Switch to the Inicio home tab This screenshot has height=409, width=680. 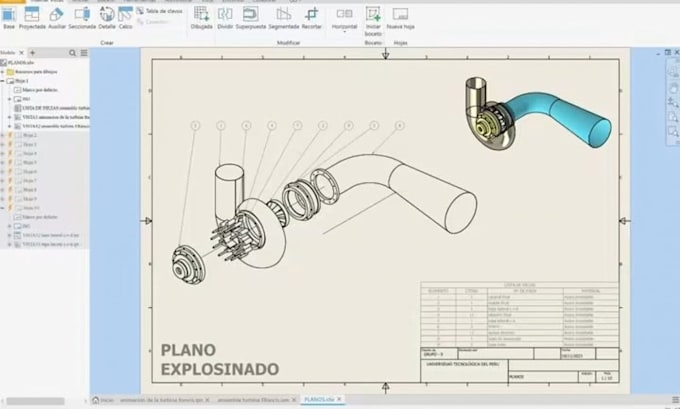[103, 400]
